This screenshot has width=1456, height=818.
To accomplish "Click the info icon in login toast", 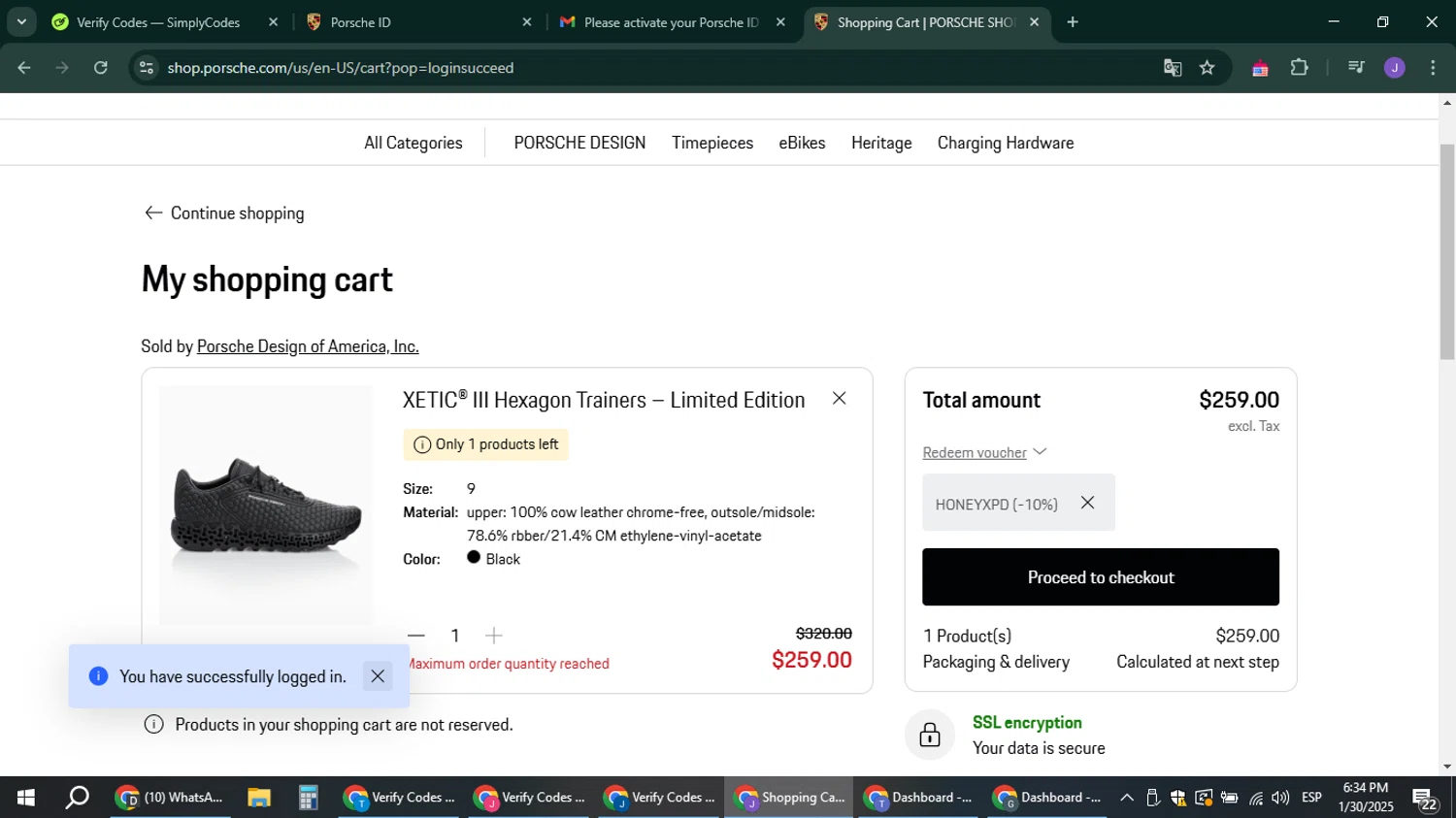I will [x=98, y=676].
